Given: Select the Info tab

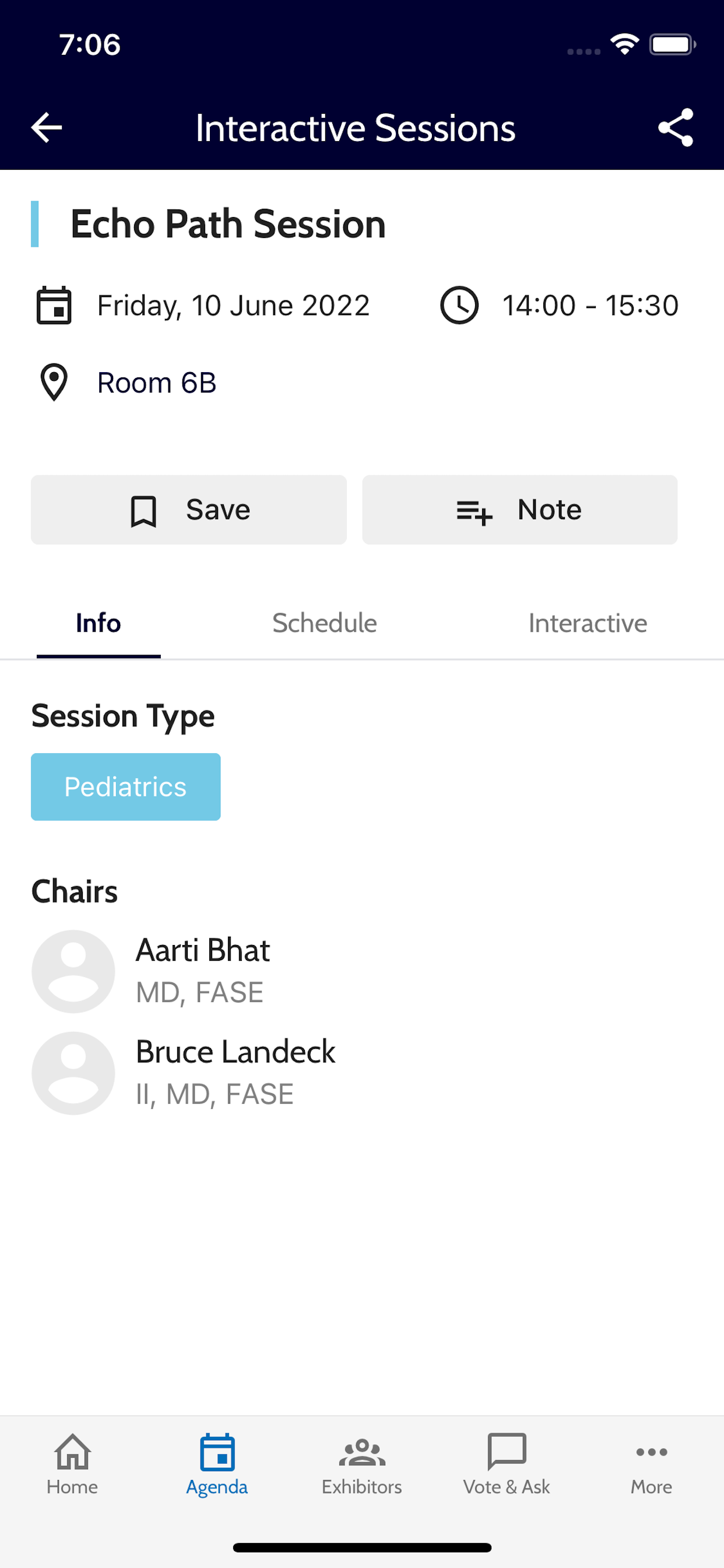Looking at the screenshot, I should (99, 624).
